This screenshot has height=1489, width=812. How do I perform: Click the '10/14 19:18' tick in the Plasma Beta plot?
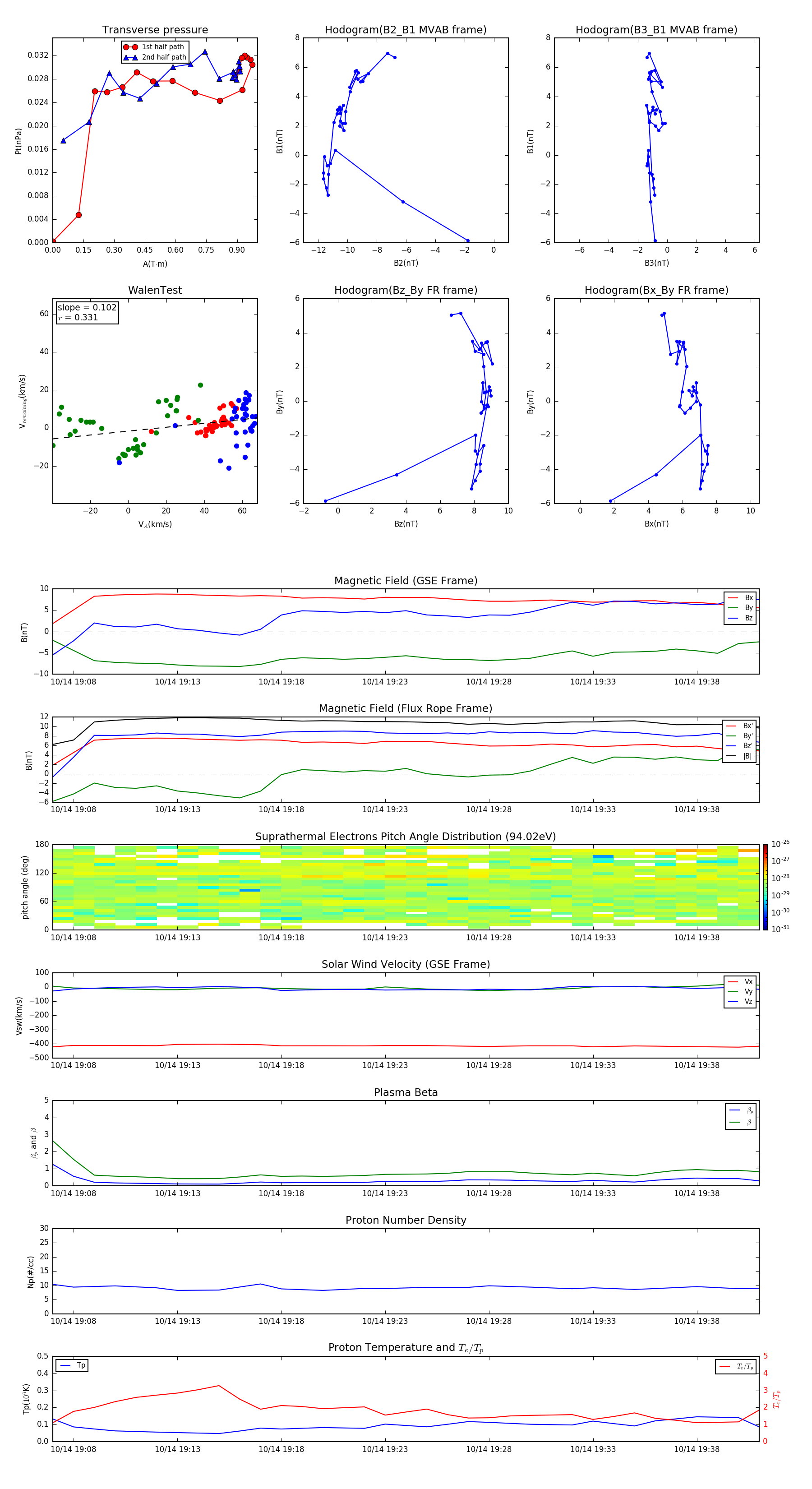click(281, 1193)
